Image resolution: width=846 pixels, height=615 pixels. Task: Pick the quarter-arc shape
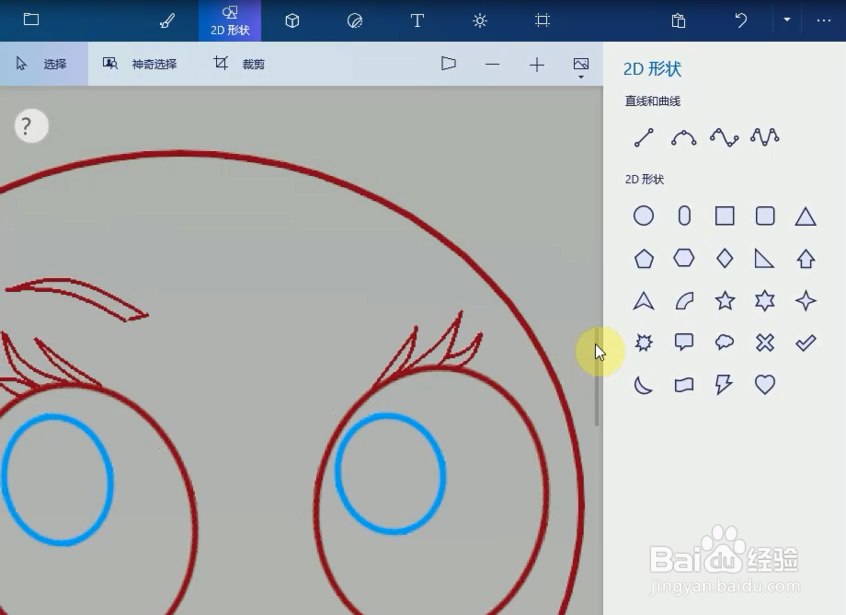pyautogui.click(x=684, y=301)
